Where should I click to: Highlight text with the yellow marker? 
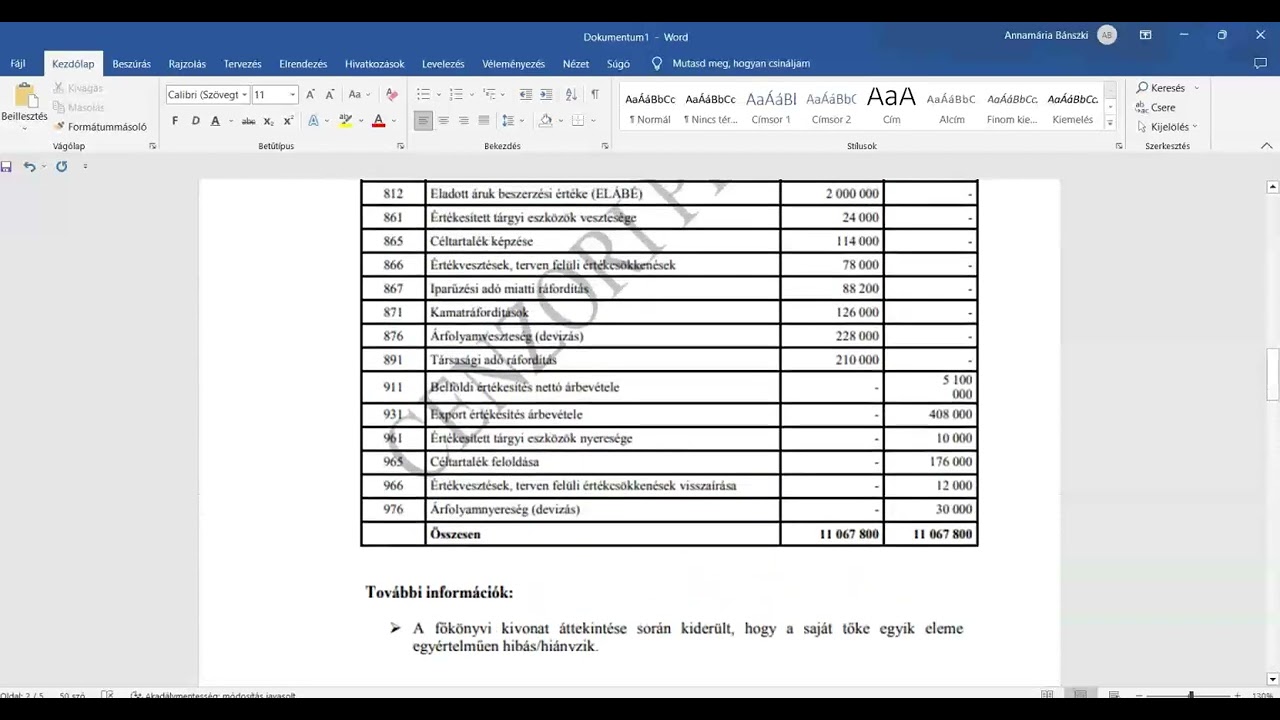[345, 121]
